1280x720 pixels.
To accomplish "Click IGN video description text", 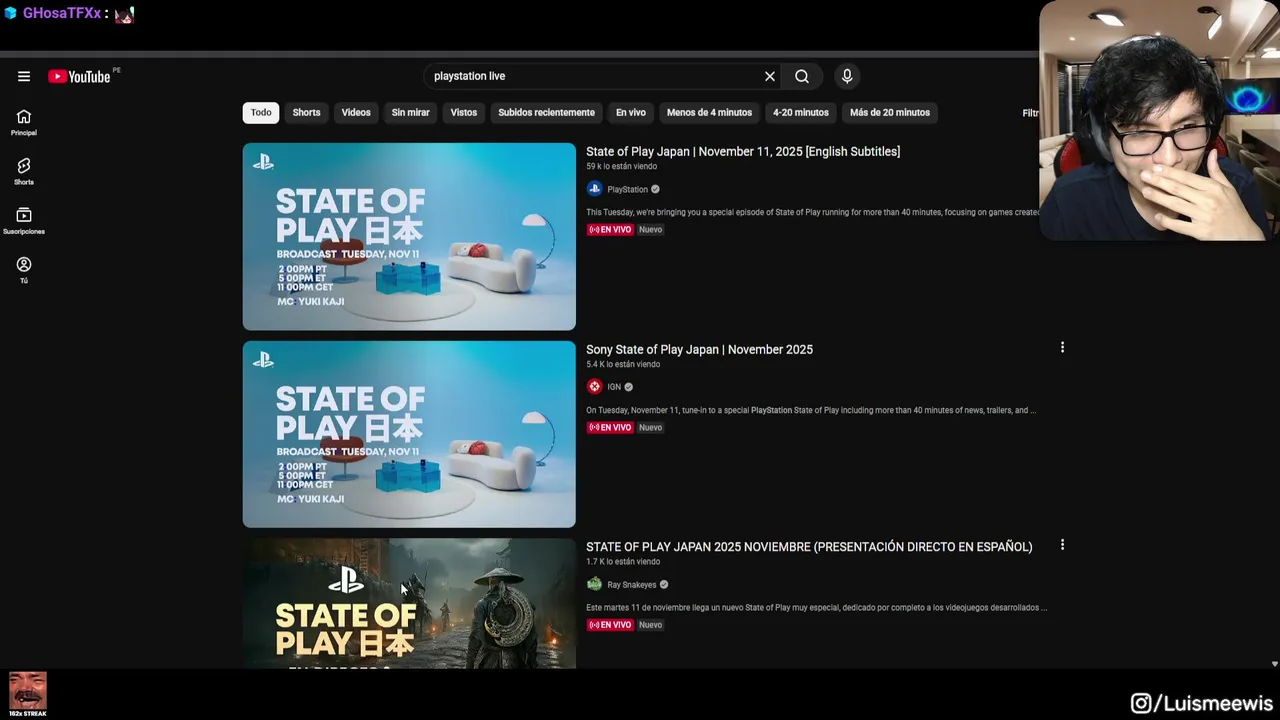I will click(811, 410).
